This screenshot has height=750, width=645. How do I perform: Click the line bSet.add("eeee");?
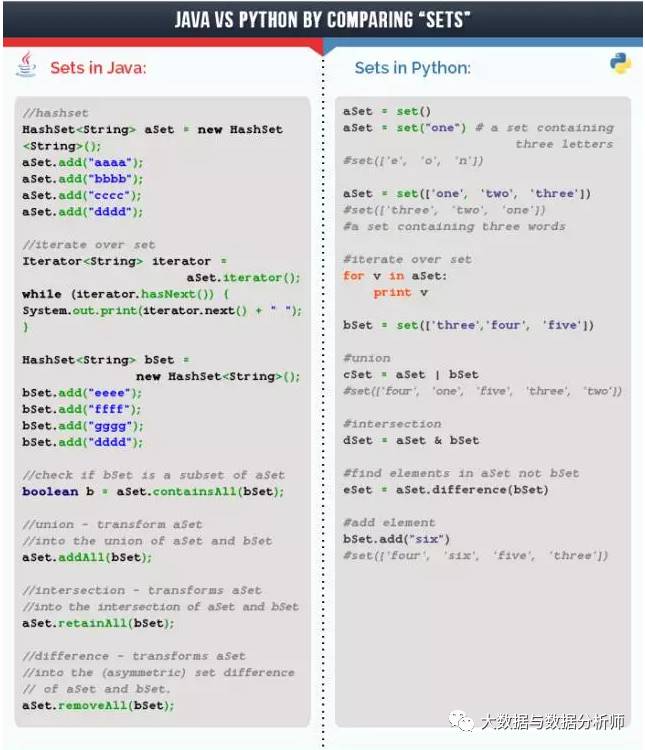82,393
